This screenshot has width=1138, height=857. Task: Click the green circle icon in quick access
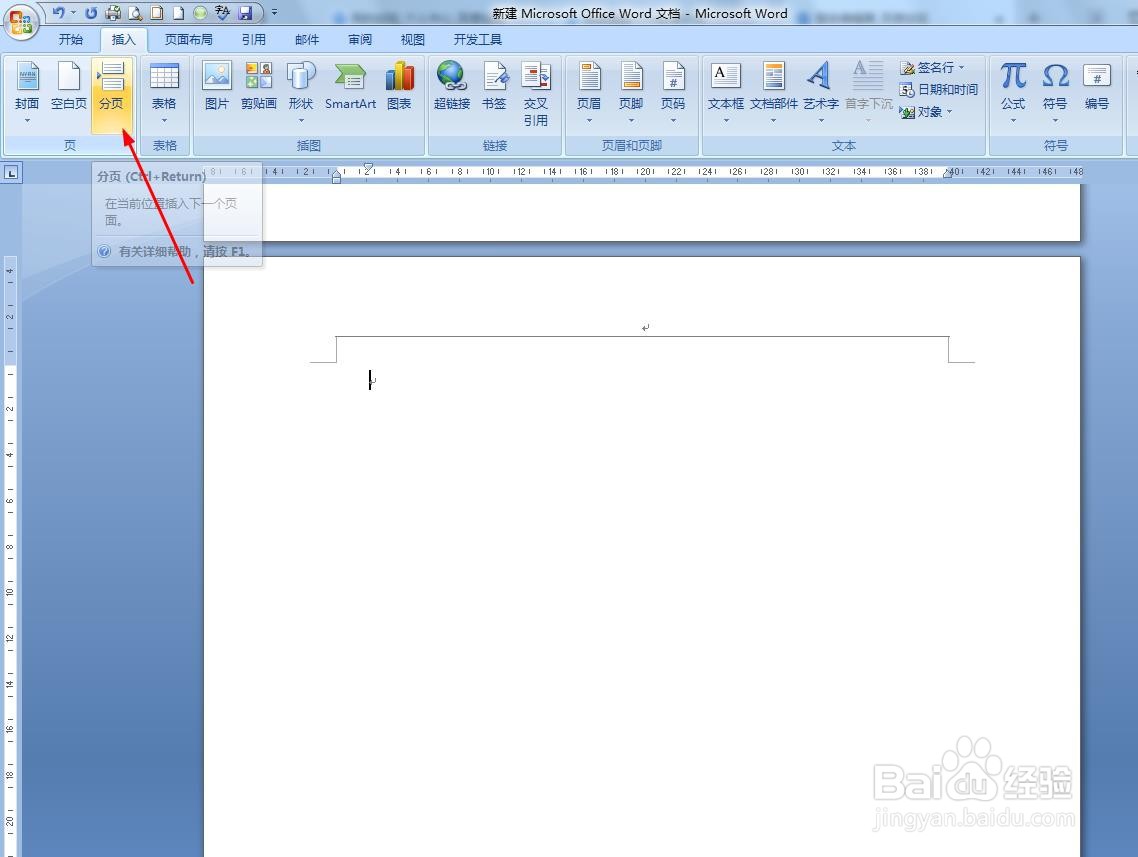200,12
